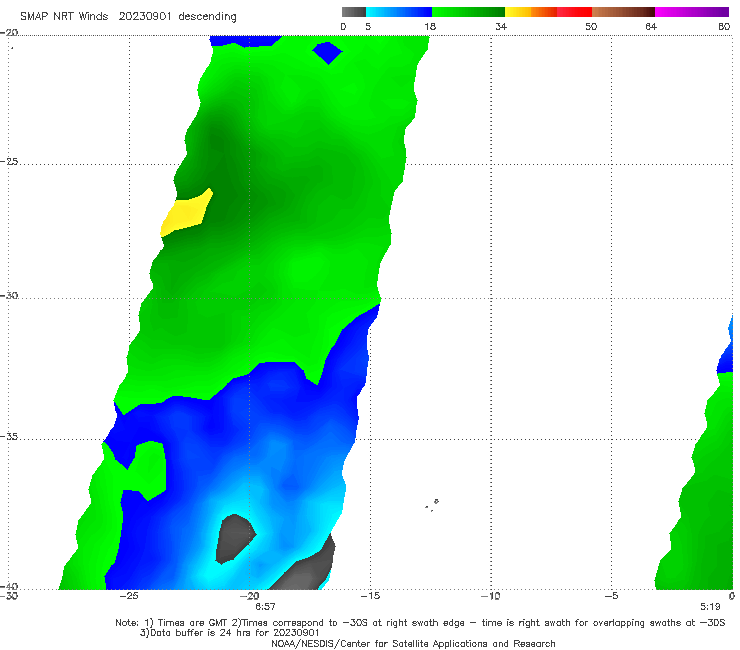Click the swath time "6:57"
740x650 pixels.
click(265, 607)
